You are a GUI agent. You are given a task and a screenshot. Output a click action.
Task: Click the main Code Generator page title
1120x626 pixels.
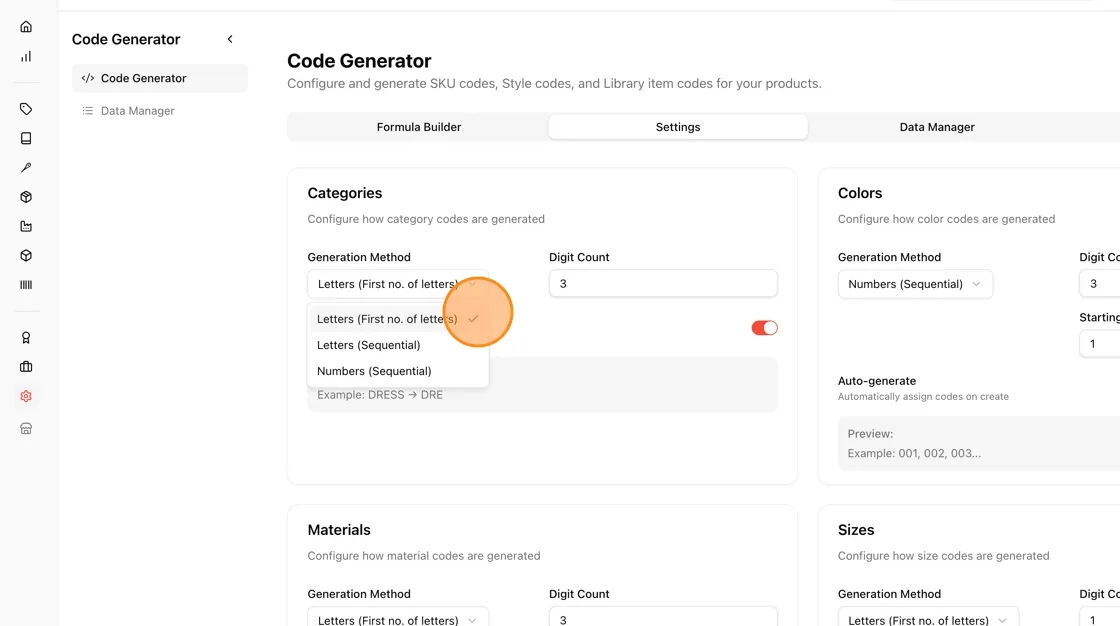coord(359,61)
